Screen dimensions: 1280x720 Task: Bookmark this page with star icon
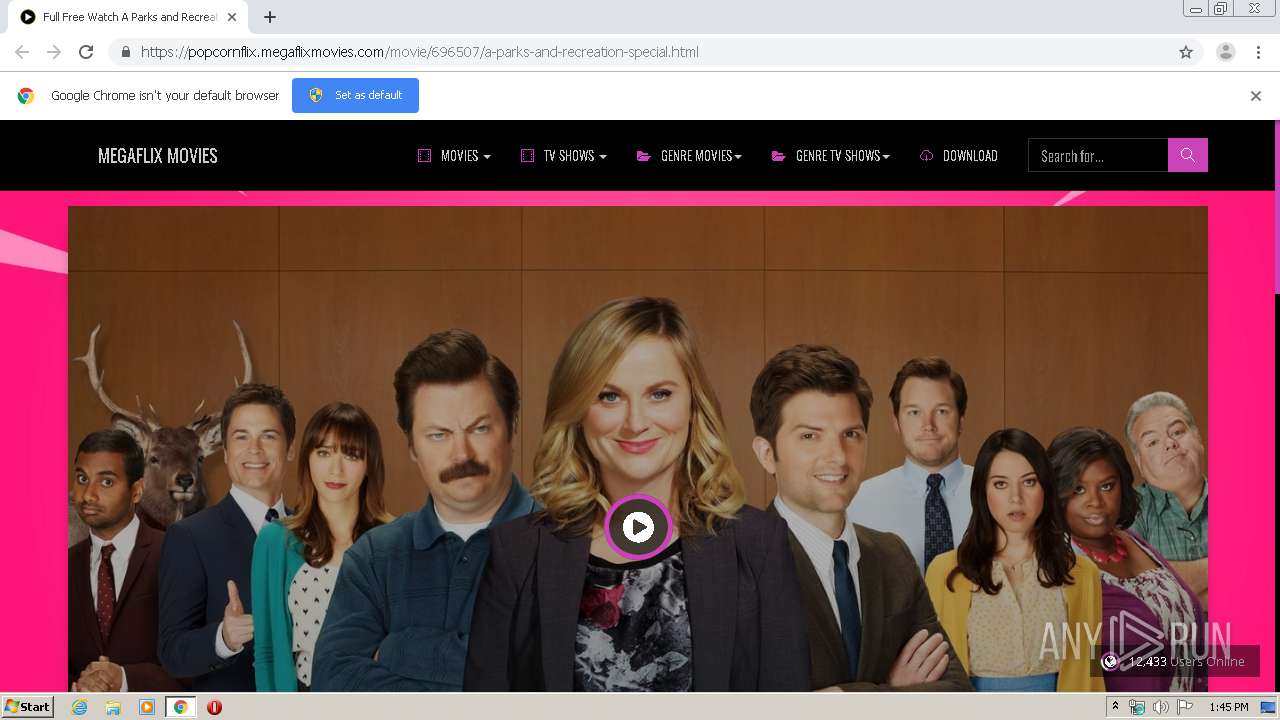pos(1186,52)
